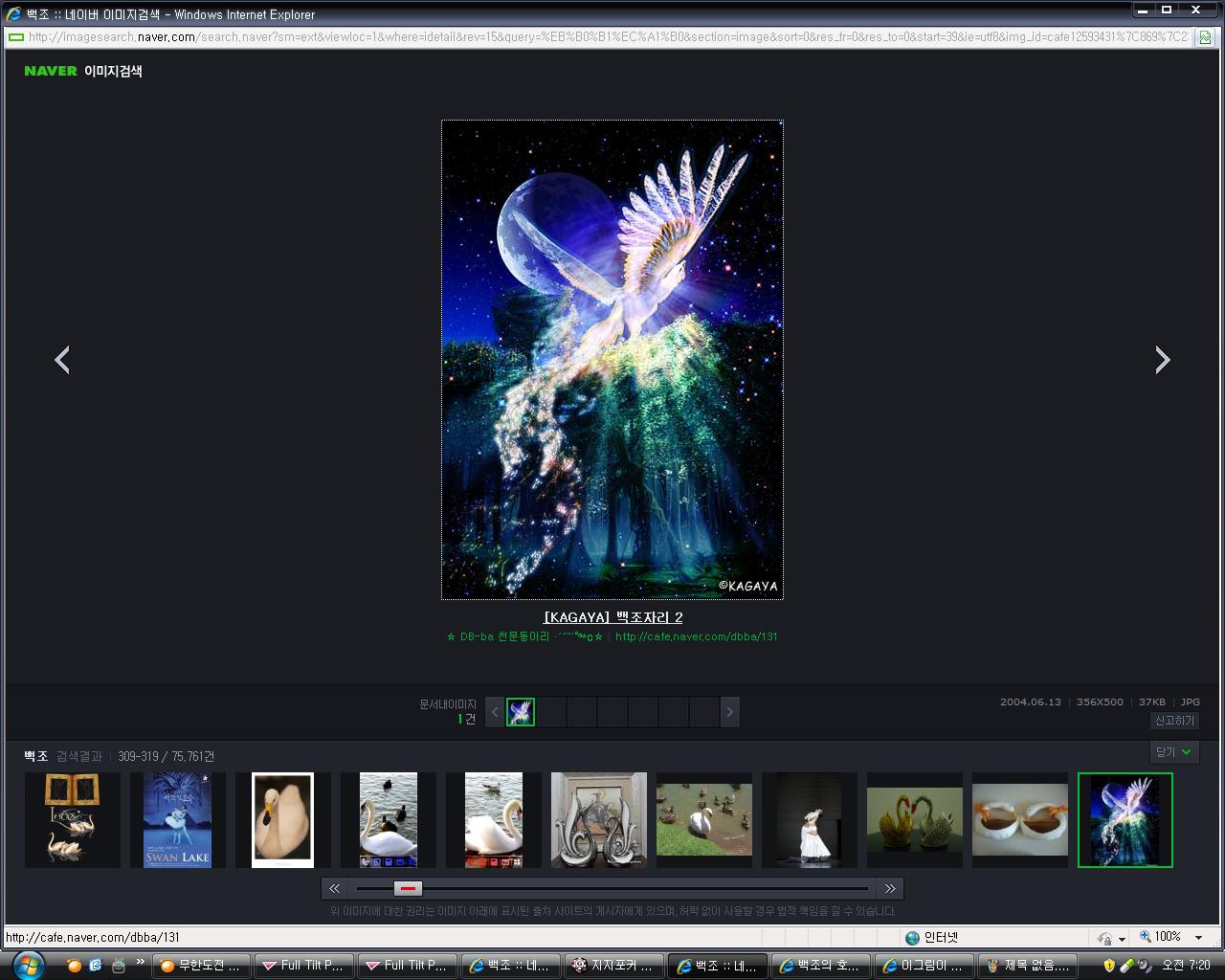Click the compatibility view icon in address bar
The image size is (1225, 980).
[x=1204, y=37]
